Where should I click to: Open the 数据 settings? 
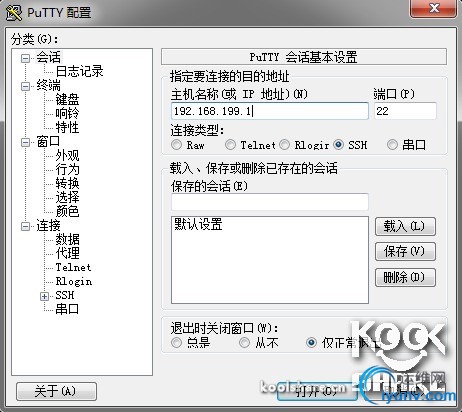pyautogui.click(x=67, y=239)
